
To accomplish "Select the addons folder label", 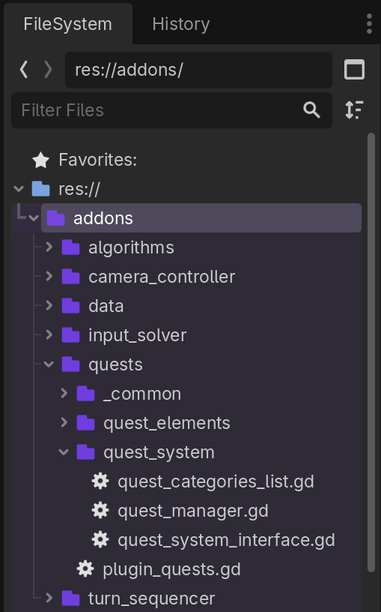I will pos(103,218).
